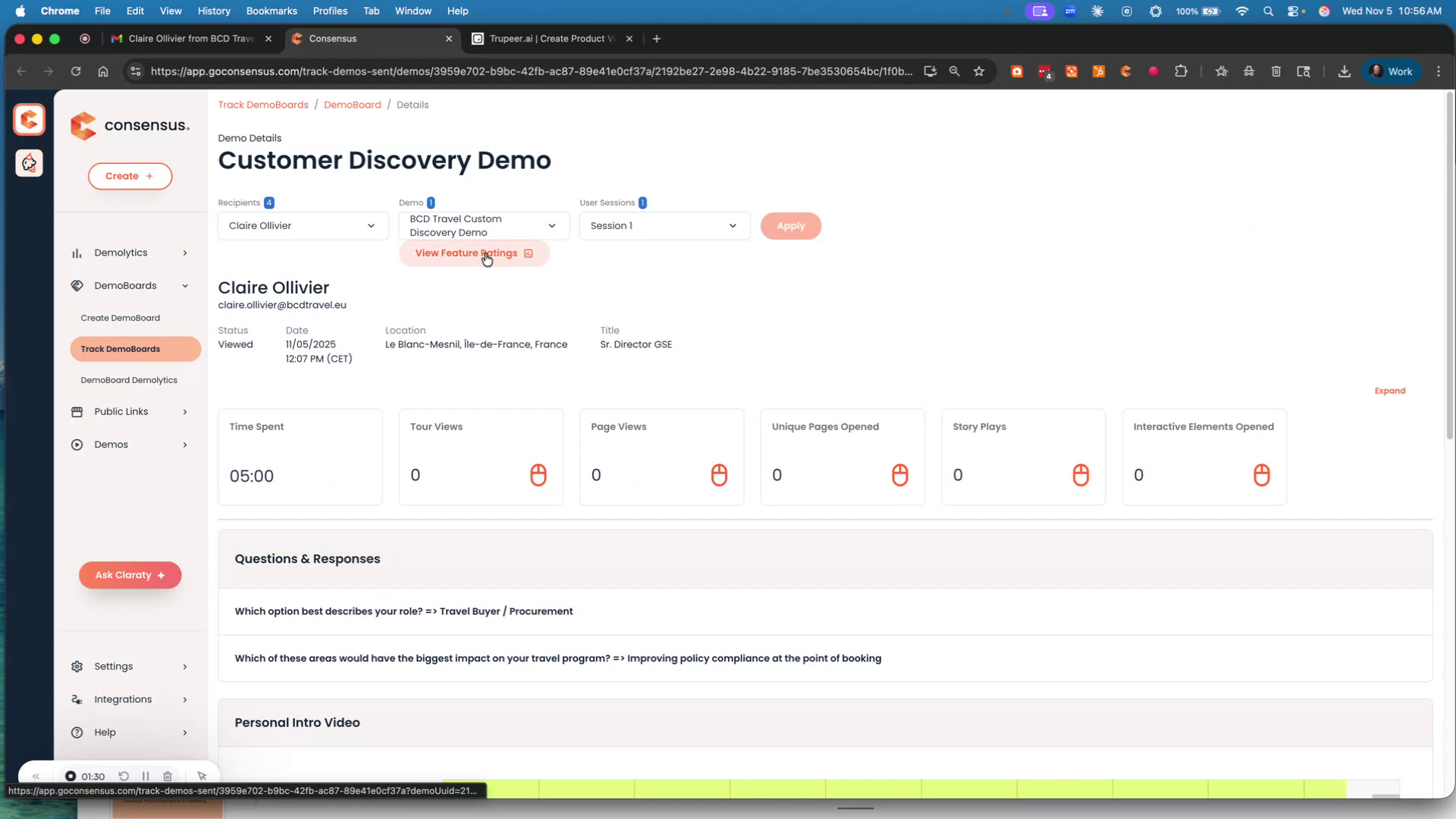This screenshot has height=819, width=1456.
Task: Open Chrome's Downloads icon in the toolbar
Action: pos(1344,71)
